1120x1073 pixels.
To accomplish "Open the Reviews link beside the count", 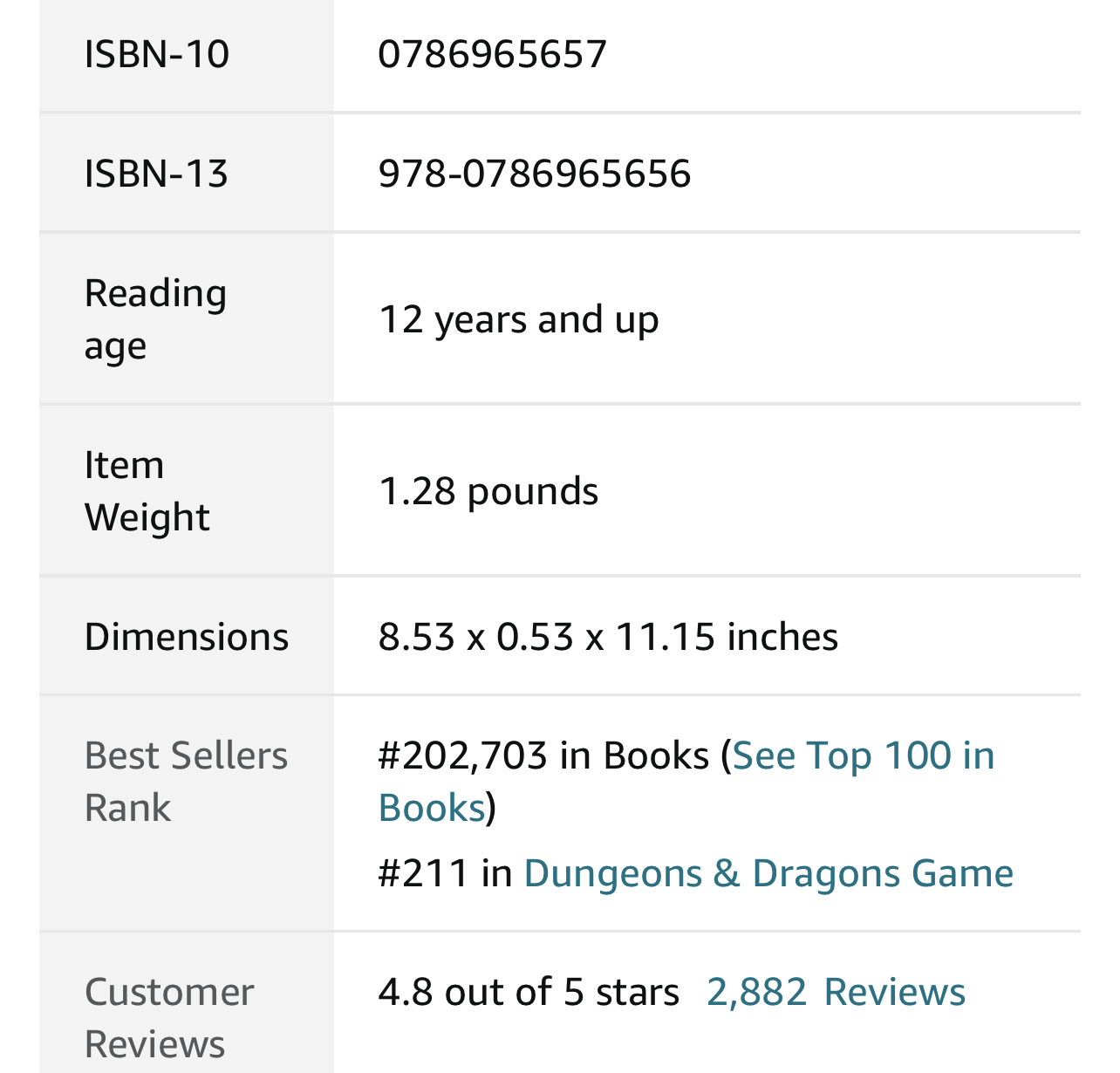I will 894,992.
